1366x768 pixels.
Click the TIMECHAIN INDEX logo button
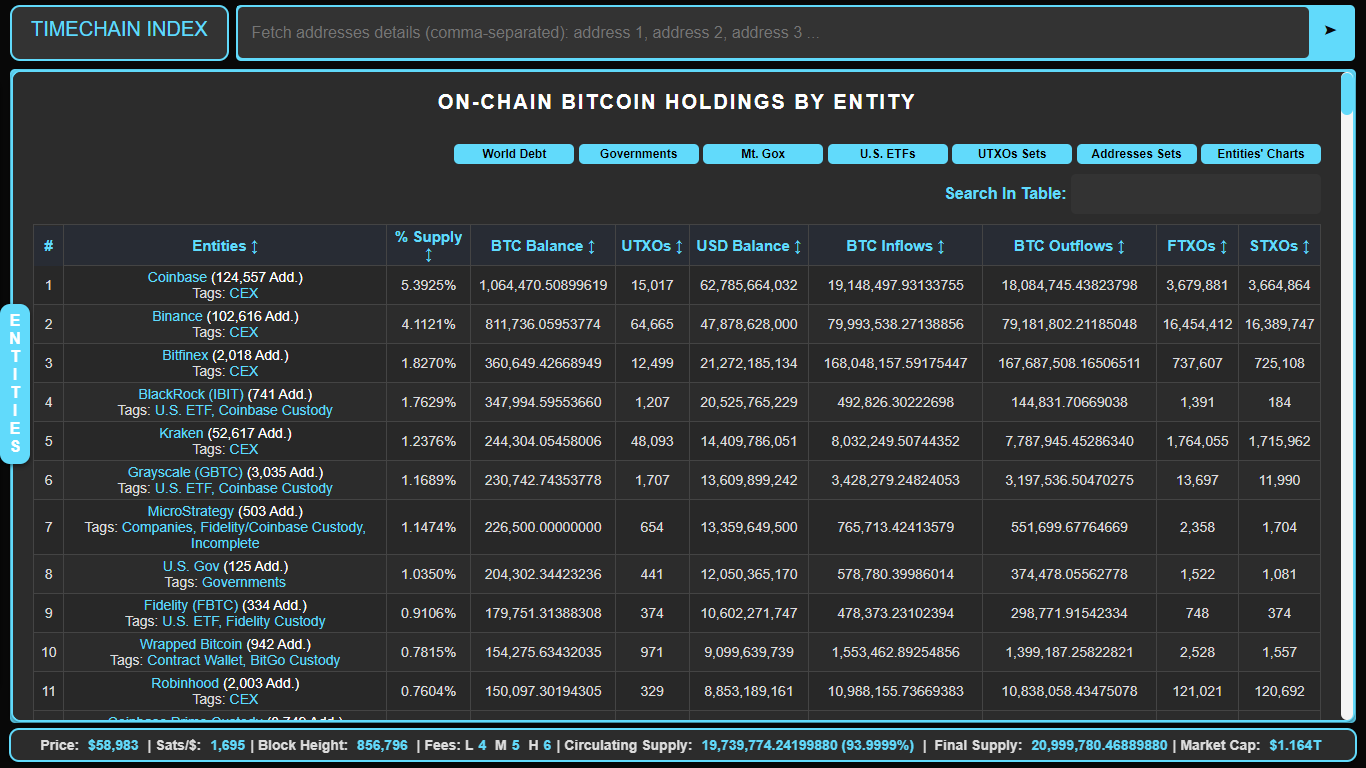pyautogui.click(x=119, y=30)
